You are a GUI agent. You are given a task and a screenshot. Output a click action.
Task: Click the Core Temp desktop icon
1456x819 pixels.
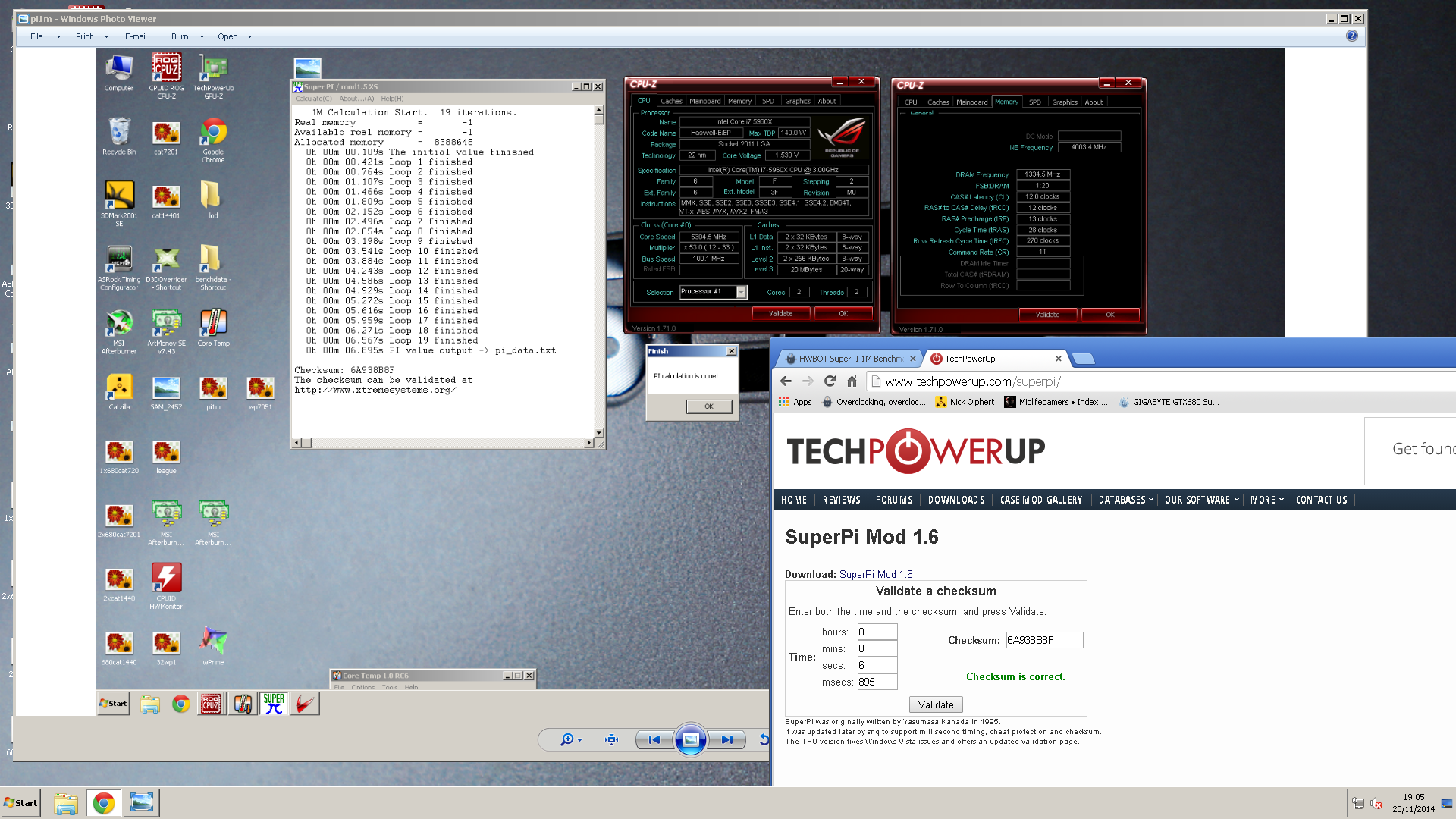coord(213,328)
